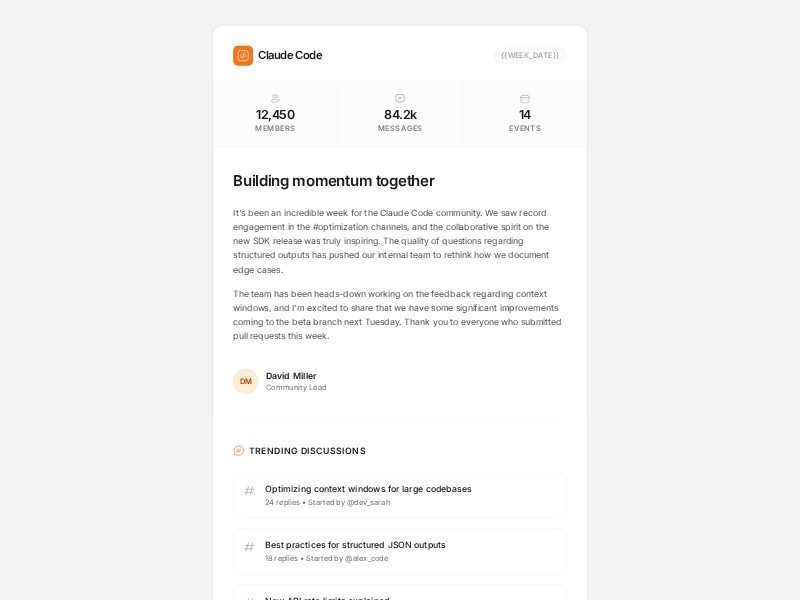
Task: Click the 14 events count
Action: point(525,115)
